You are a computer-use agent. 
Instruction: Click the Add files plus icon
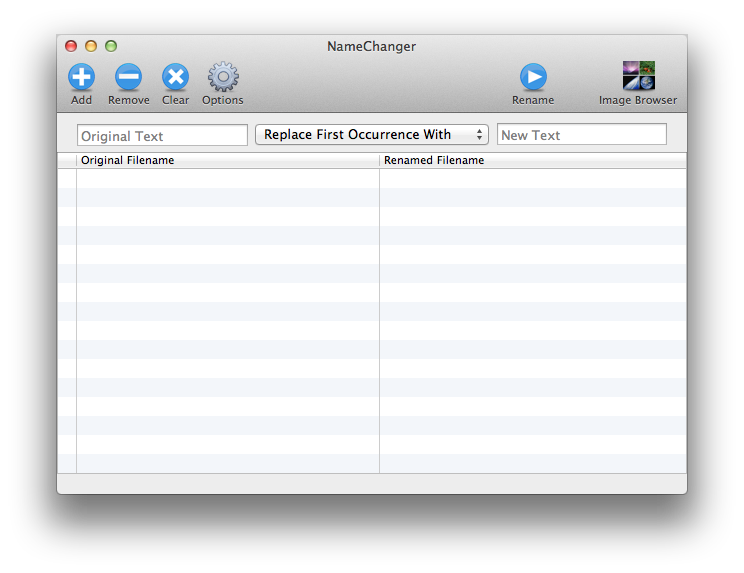81,77
